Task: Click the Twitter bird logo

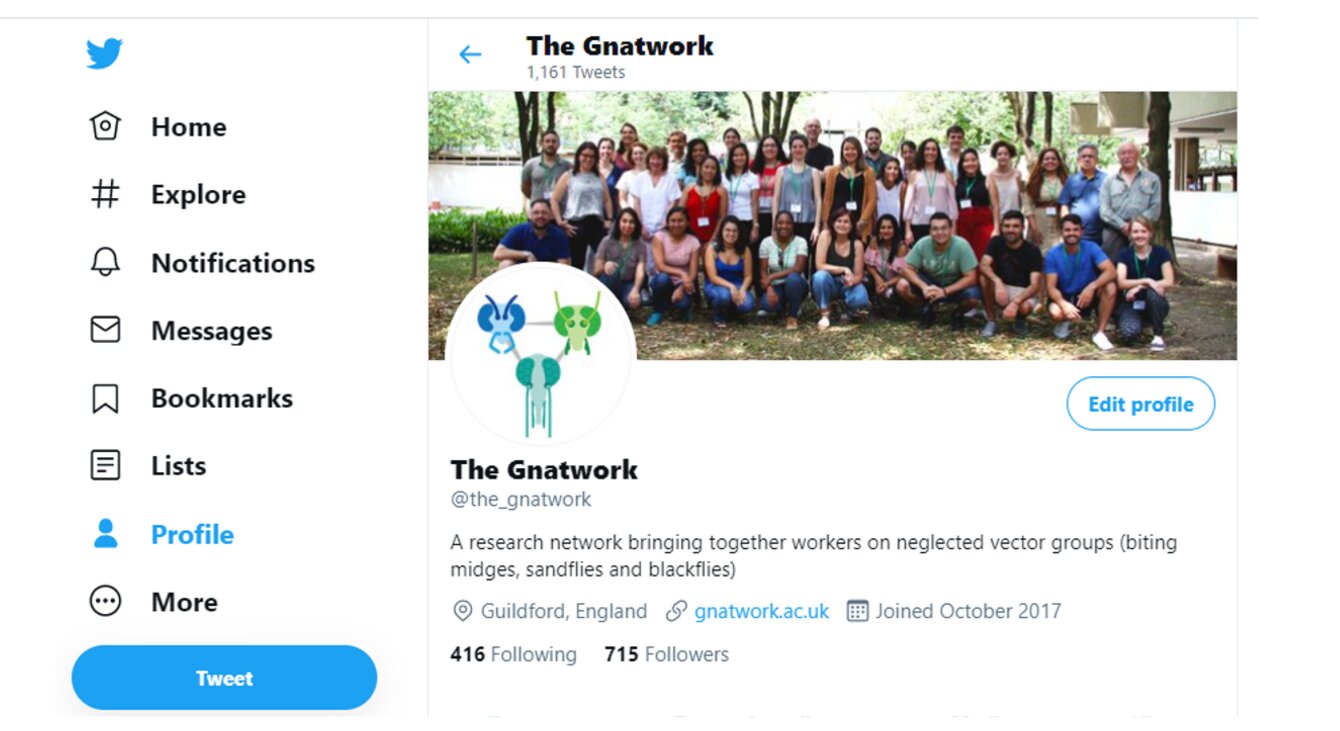Action: point(104,54)
